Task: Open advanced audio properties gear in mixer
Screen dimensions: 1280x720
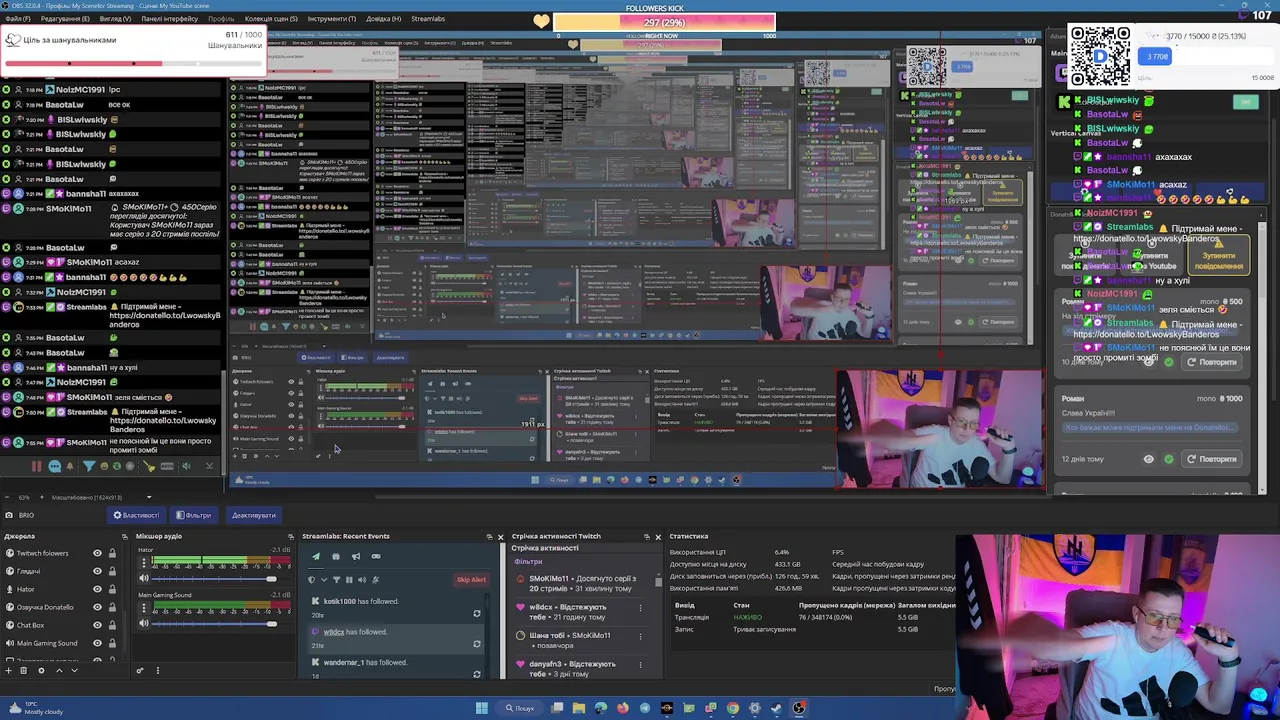Action: [x=140, y=670]
